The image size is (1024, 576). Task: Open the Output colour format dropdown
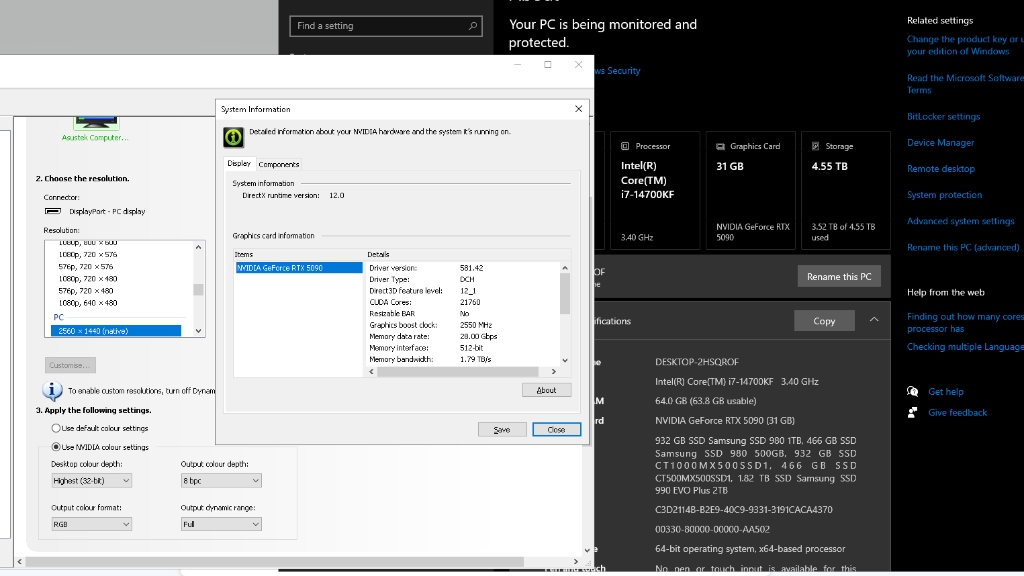[92, 524]
